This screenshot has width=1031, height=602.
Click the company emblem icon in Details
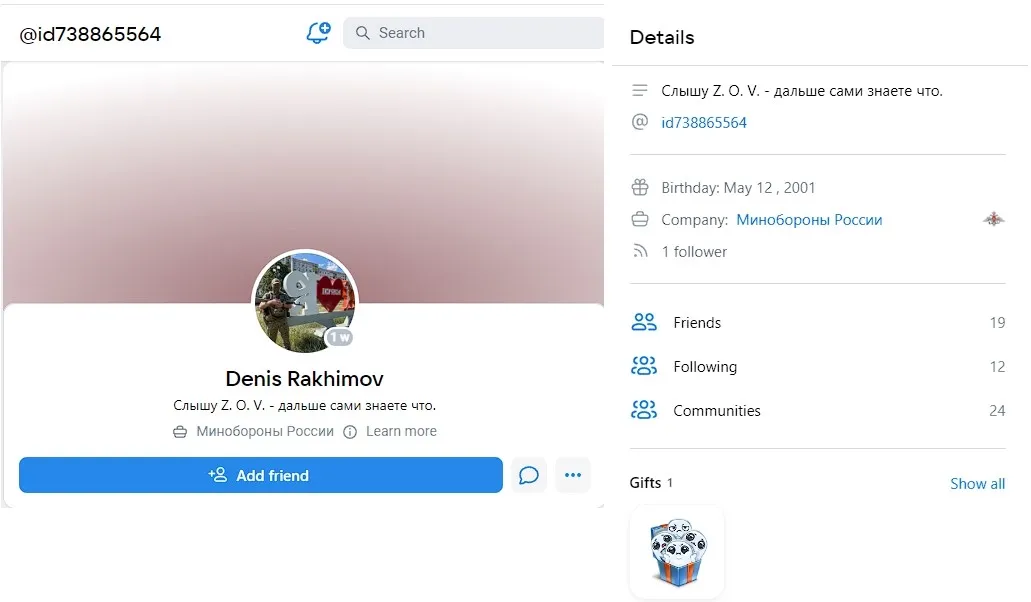pos(993,220)
